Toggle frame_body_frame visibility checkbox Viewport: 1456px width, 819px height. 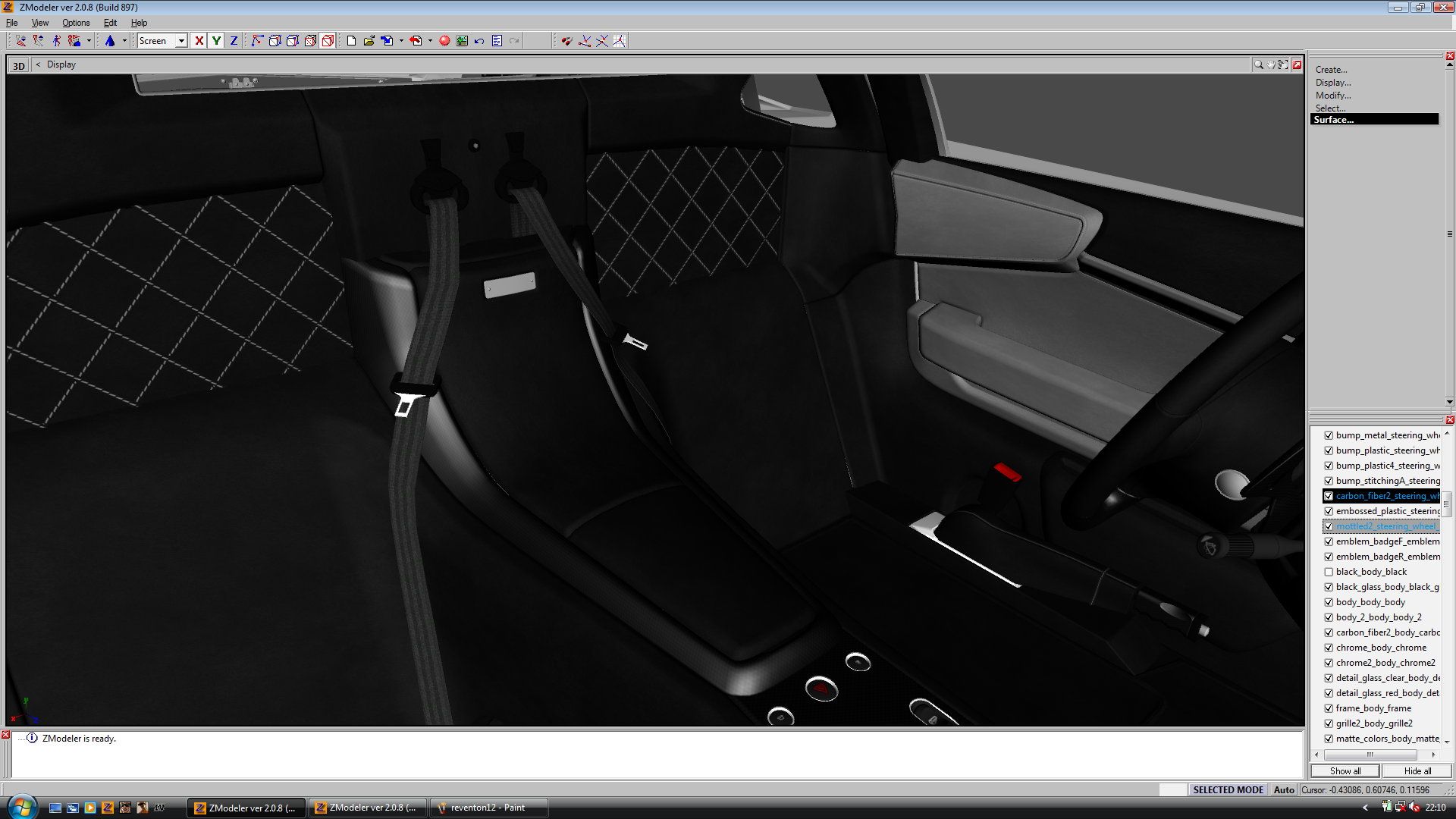click(x=1329, y=708)
